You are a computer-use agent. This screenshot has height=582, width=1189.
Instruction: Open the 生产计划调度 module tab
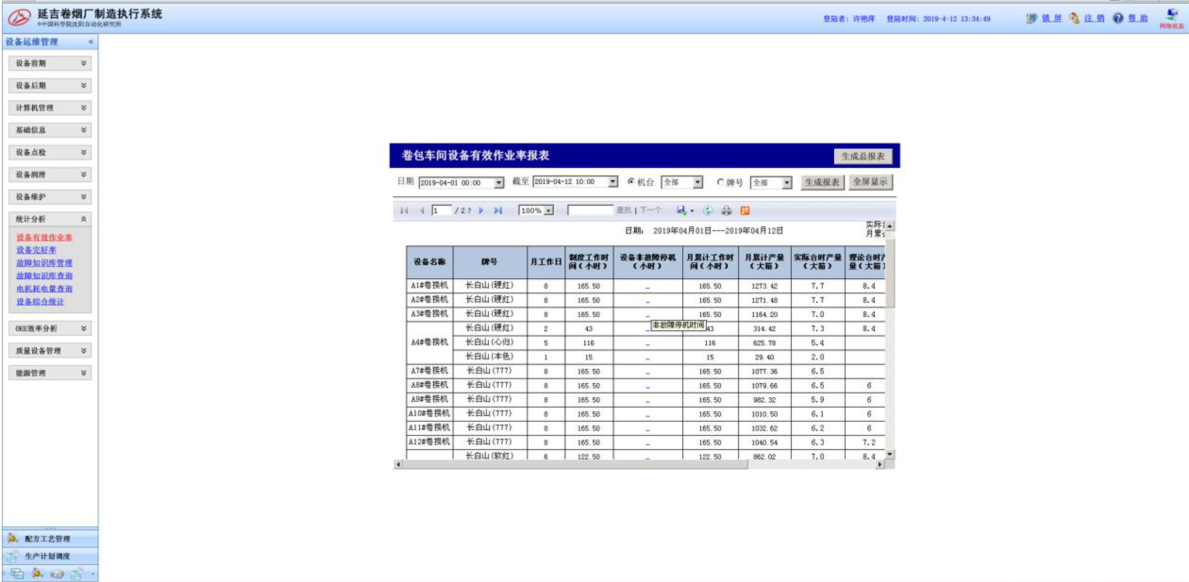pyautogui.click(x=49, y=556)
